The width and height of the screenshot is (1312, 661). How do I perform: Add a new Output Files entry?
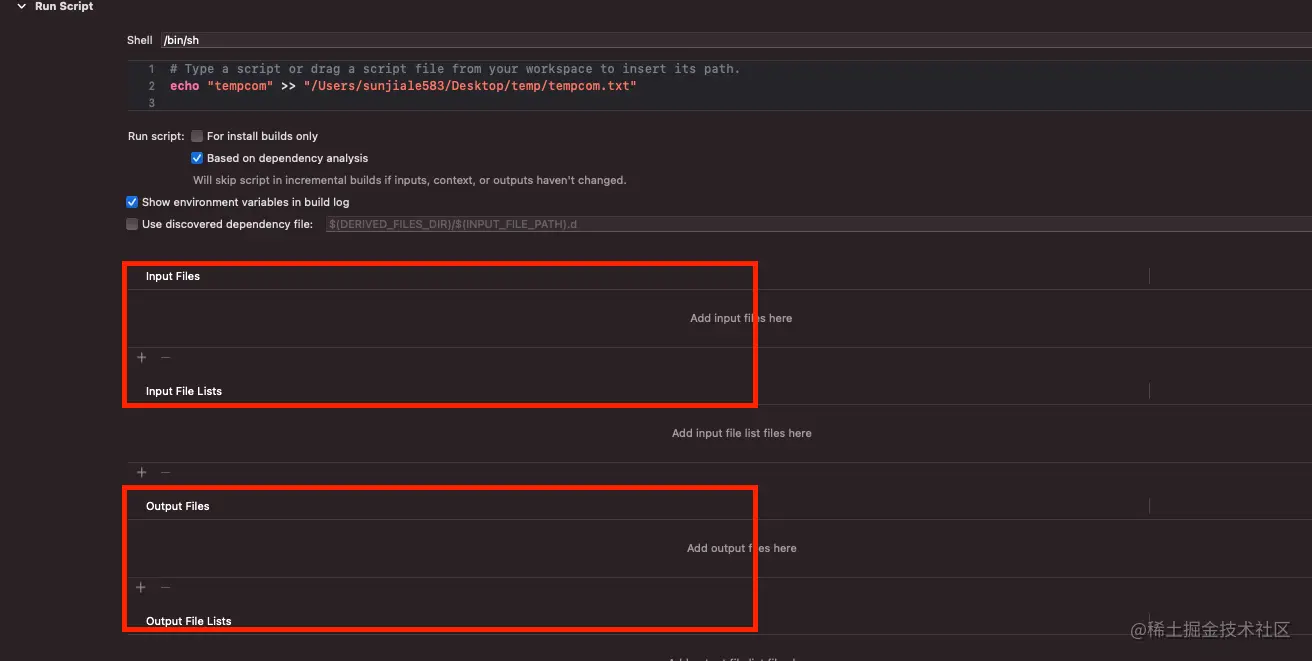coord(140,587)
